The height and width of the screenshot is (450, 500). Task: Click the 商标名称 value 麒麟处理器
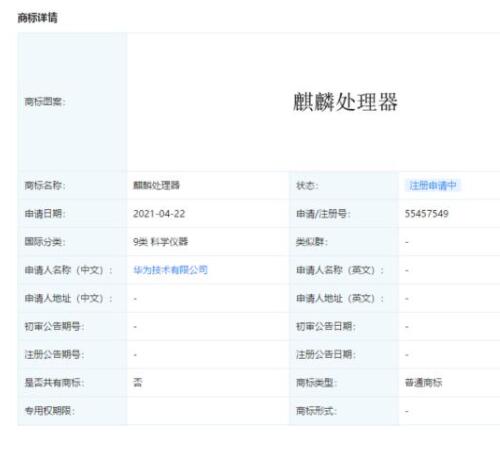pos(156,185)
